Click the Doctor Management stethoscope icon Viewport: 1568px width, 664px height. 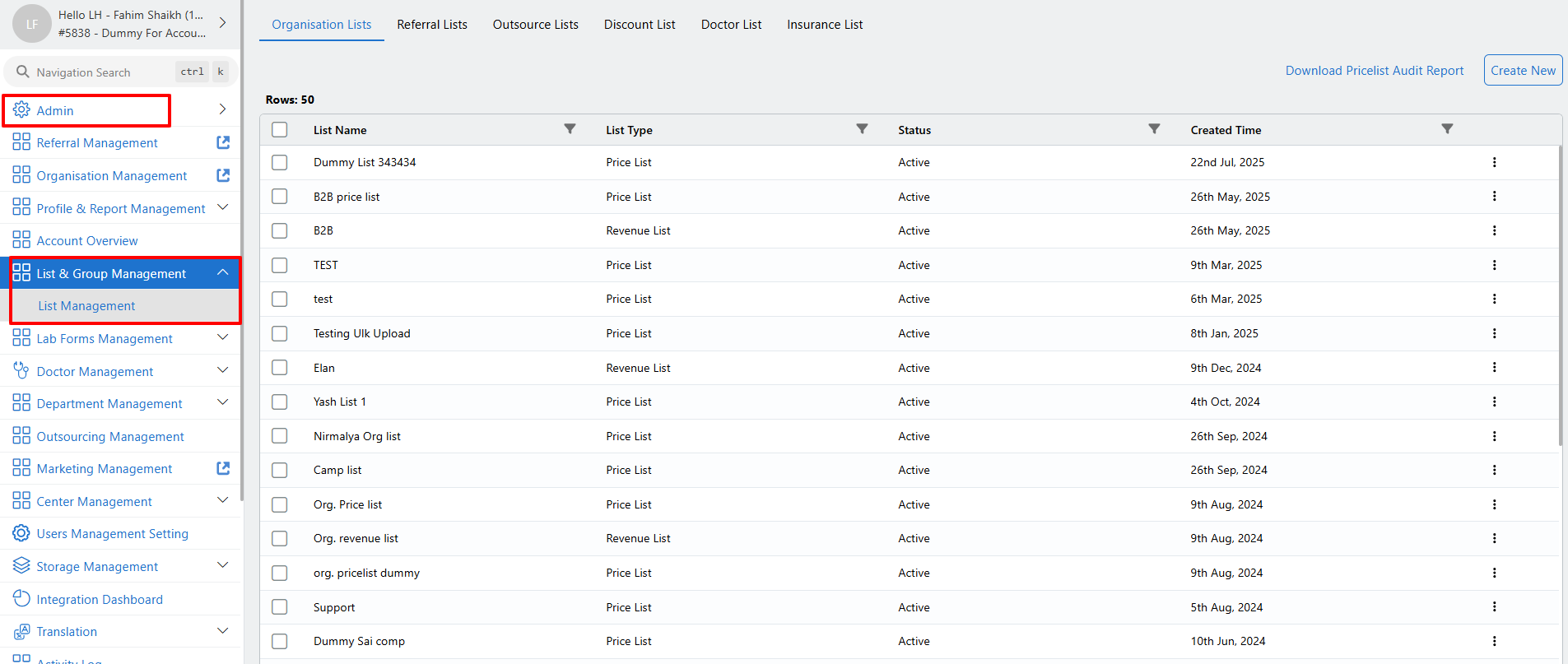pos(21,371)
